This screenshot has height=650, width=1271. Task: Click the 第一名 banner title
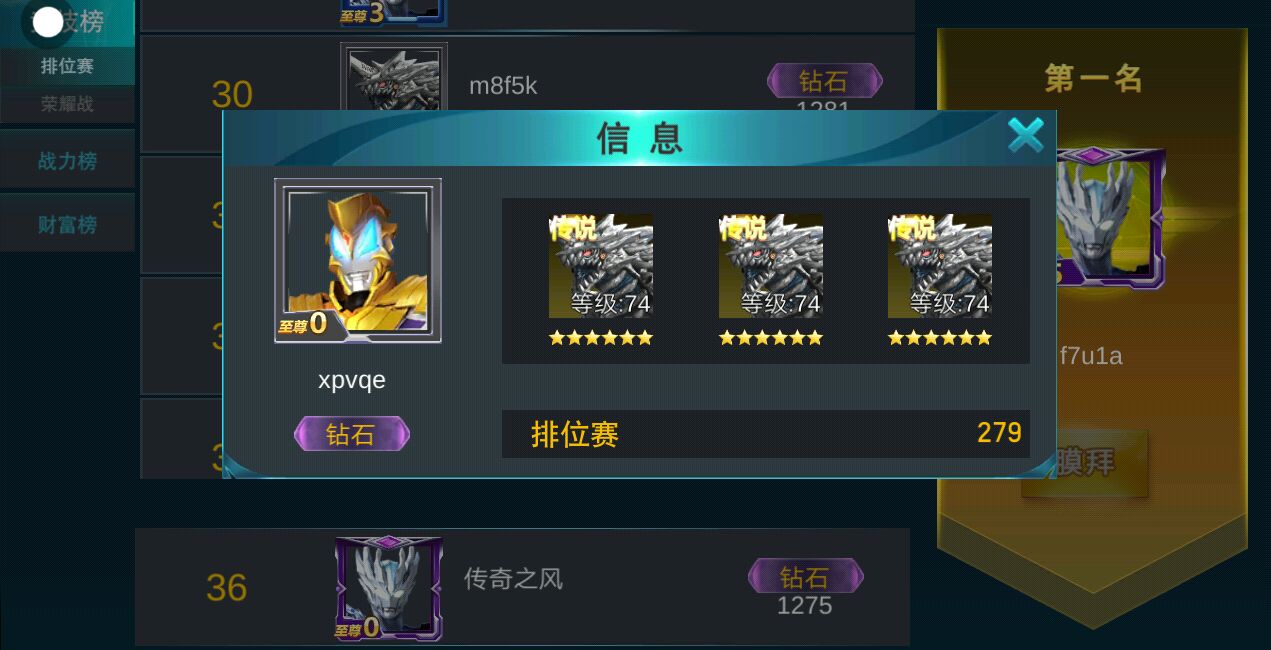pyautogui.click(x=1093, y=78)
